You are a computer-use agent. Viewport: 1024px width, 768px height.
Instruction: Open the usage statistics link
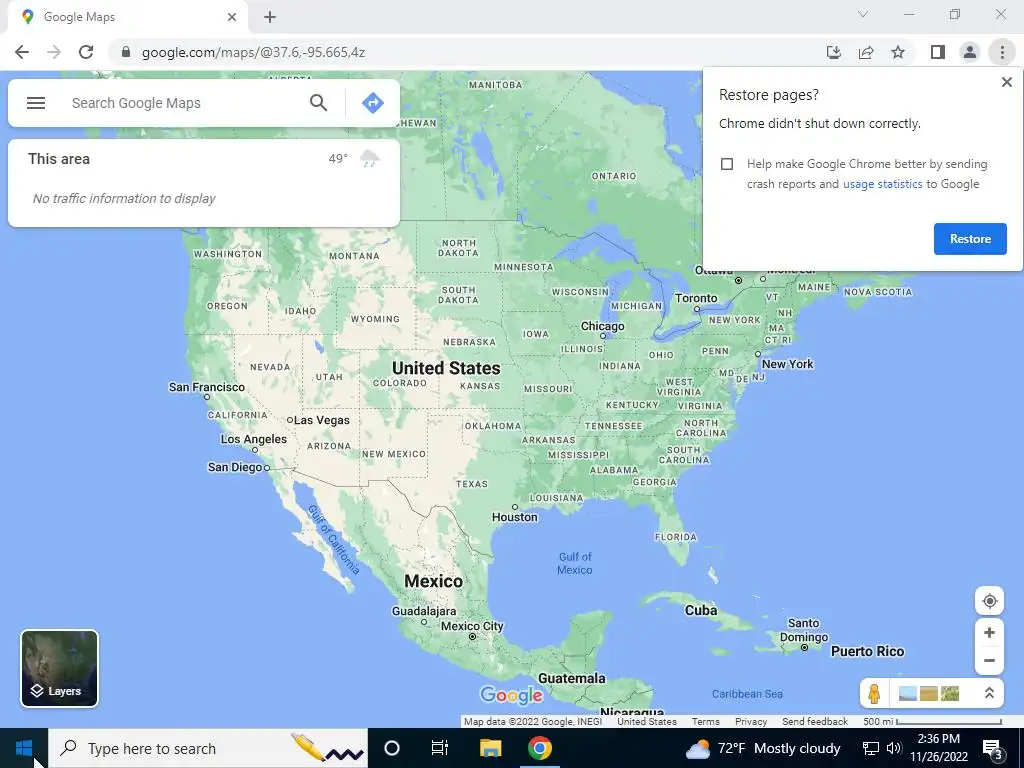[x=882, y=184]
